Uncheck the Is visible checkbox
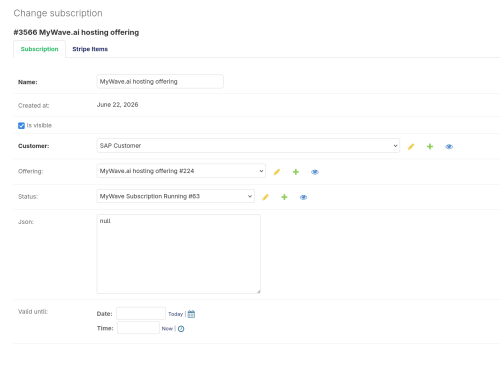The image size is (500, 368). pos(21,126)
